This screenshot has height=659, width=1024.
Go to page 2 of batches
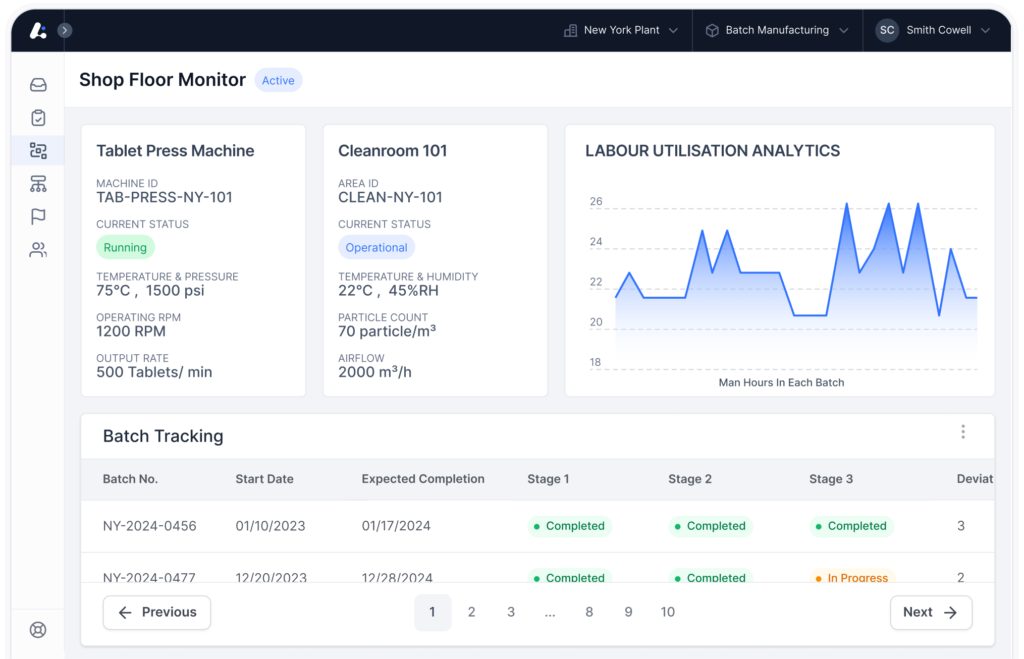[472, 612]
